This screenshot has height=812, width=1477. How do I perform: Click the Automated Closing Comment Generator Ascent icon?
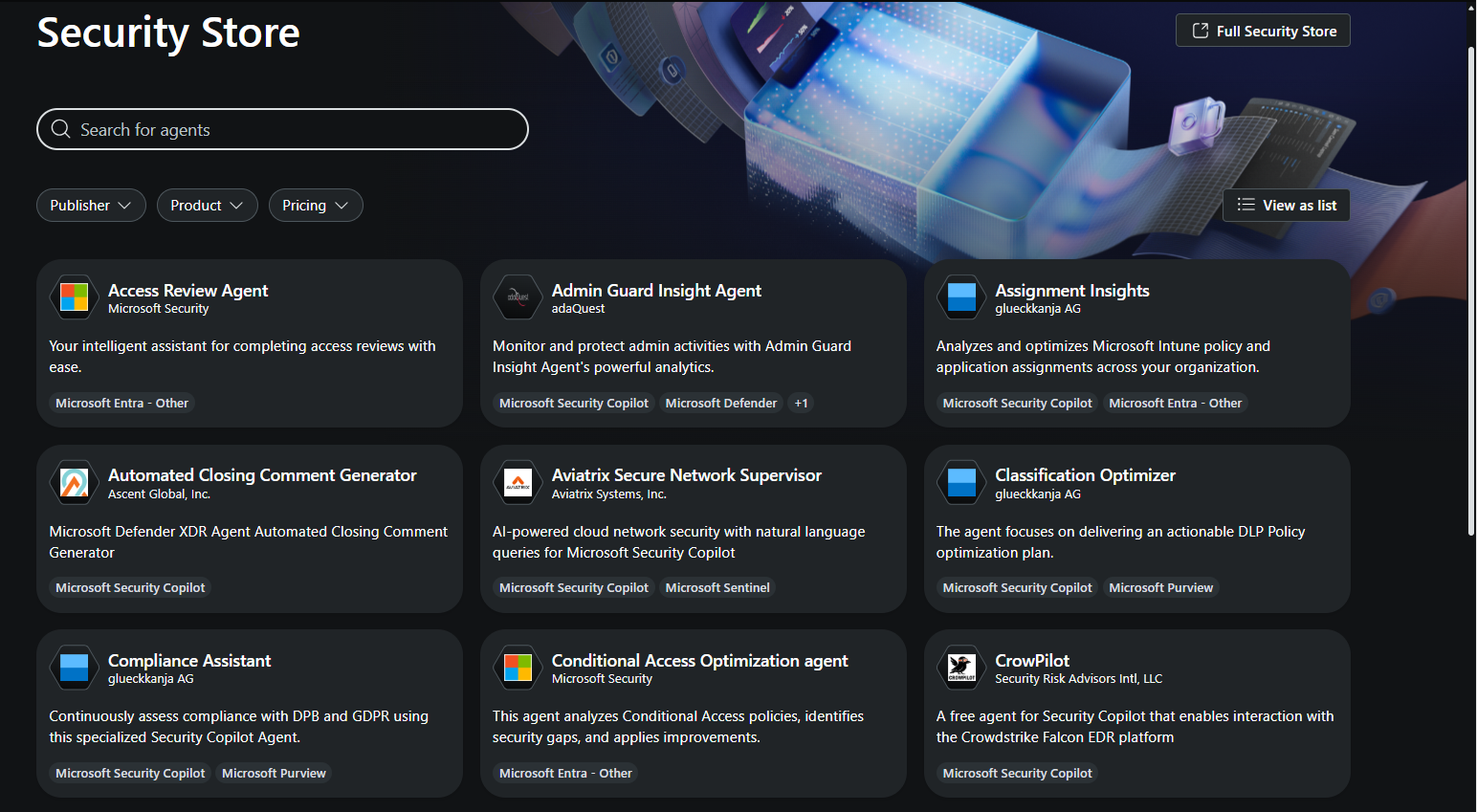74,482
